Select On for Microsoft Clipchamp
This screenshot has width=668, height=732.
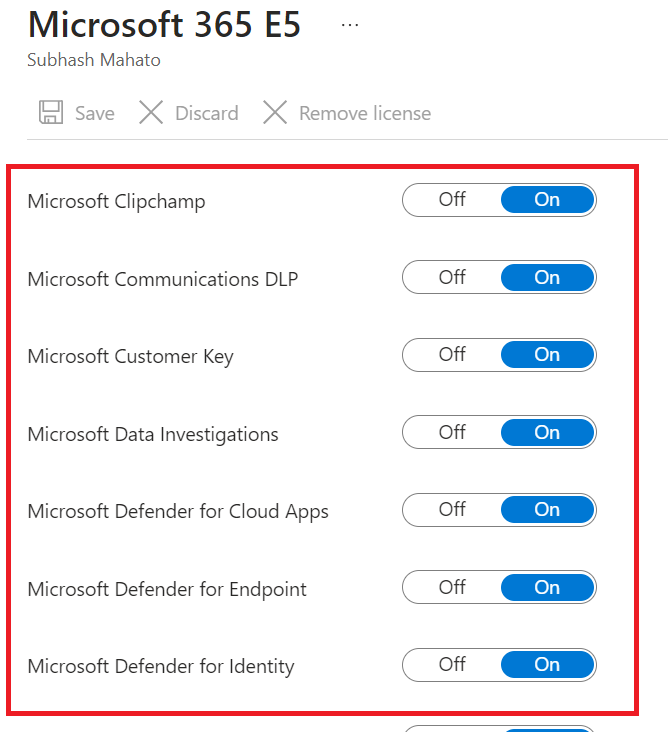(548, 200)
